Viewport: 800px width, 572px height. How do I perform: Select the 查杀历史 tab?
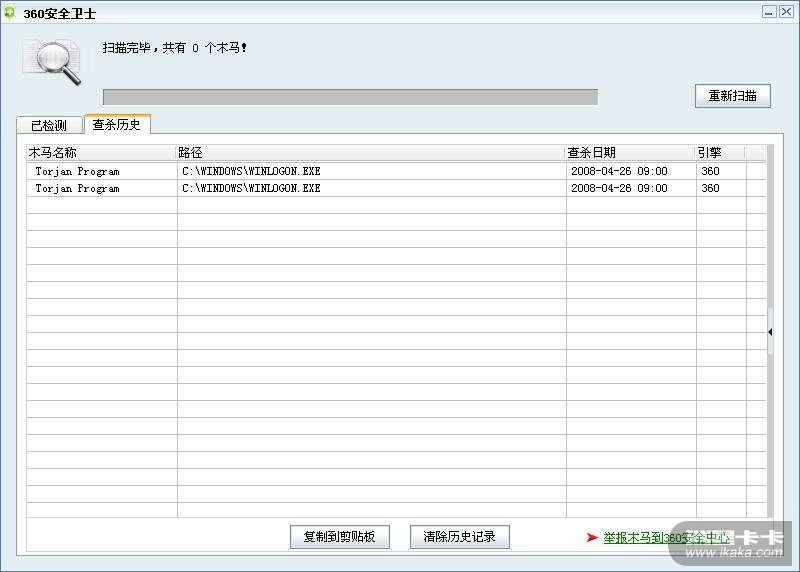(117, 124)
